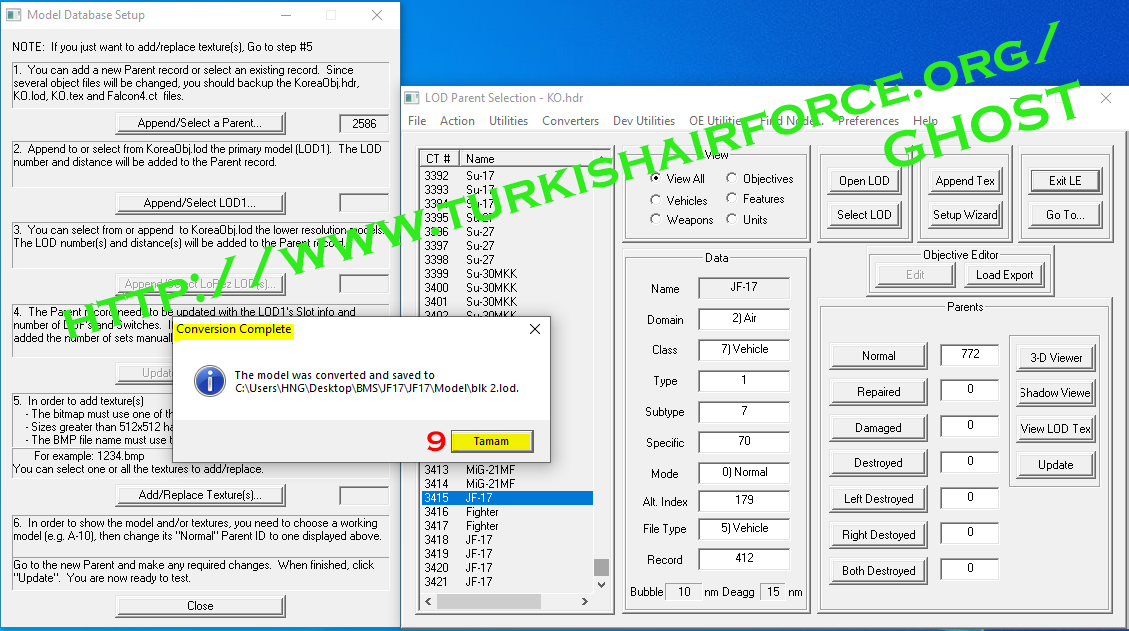This screenshot has width=1129, height=631.
Task: Select list row 3398 Su-27
Action: pos(507,260)
